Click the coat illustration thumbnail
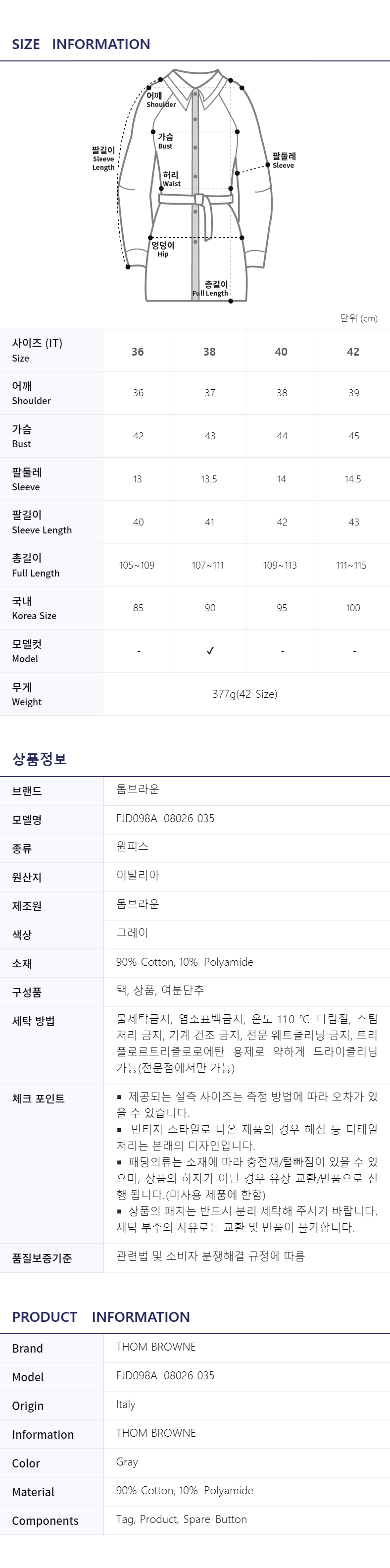This screenshot has height=1568, width=390. click(195, 186)
